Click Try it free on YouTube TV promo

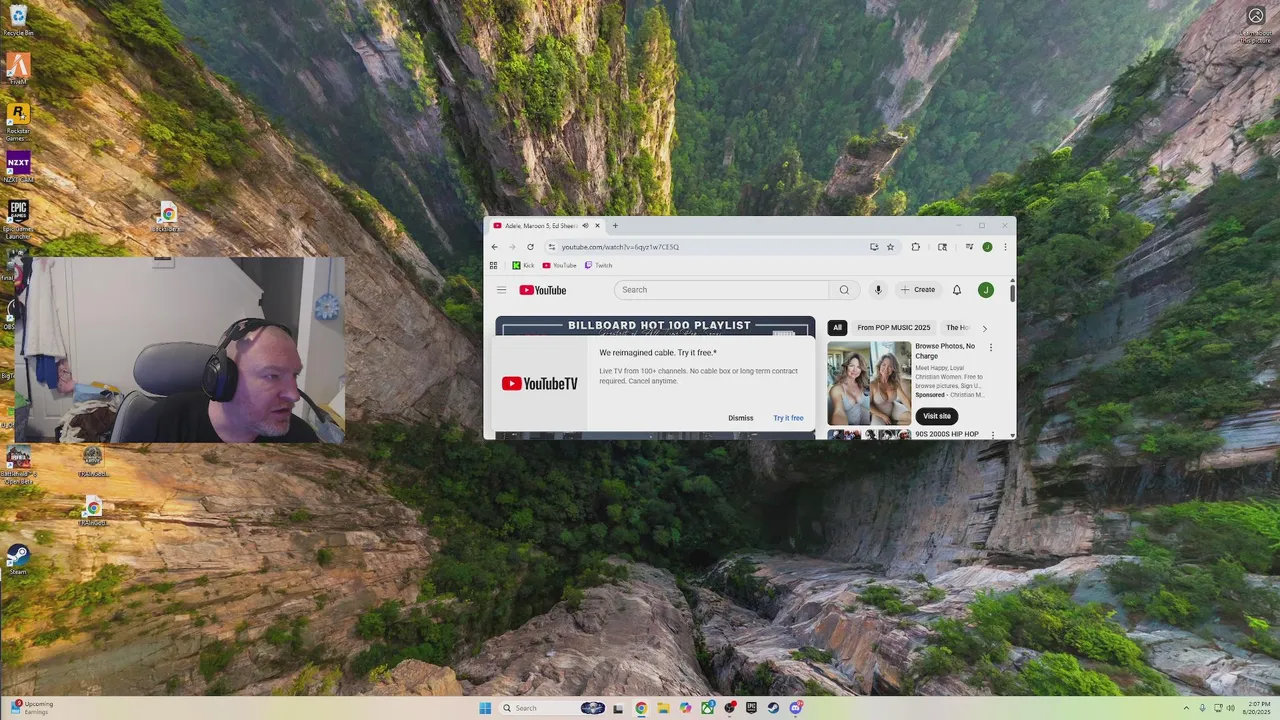[x=788, y=418]
